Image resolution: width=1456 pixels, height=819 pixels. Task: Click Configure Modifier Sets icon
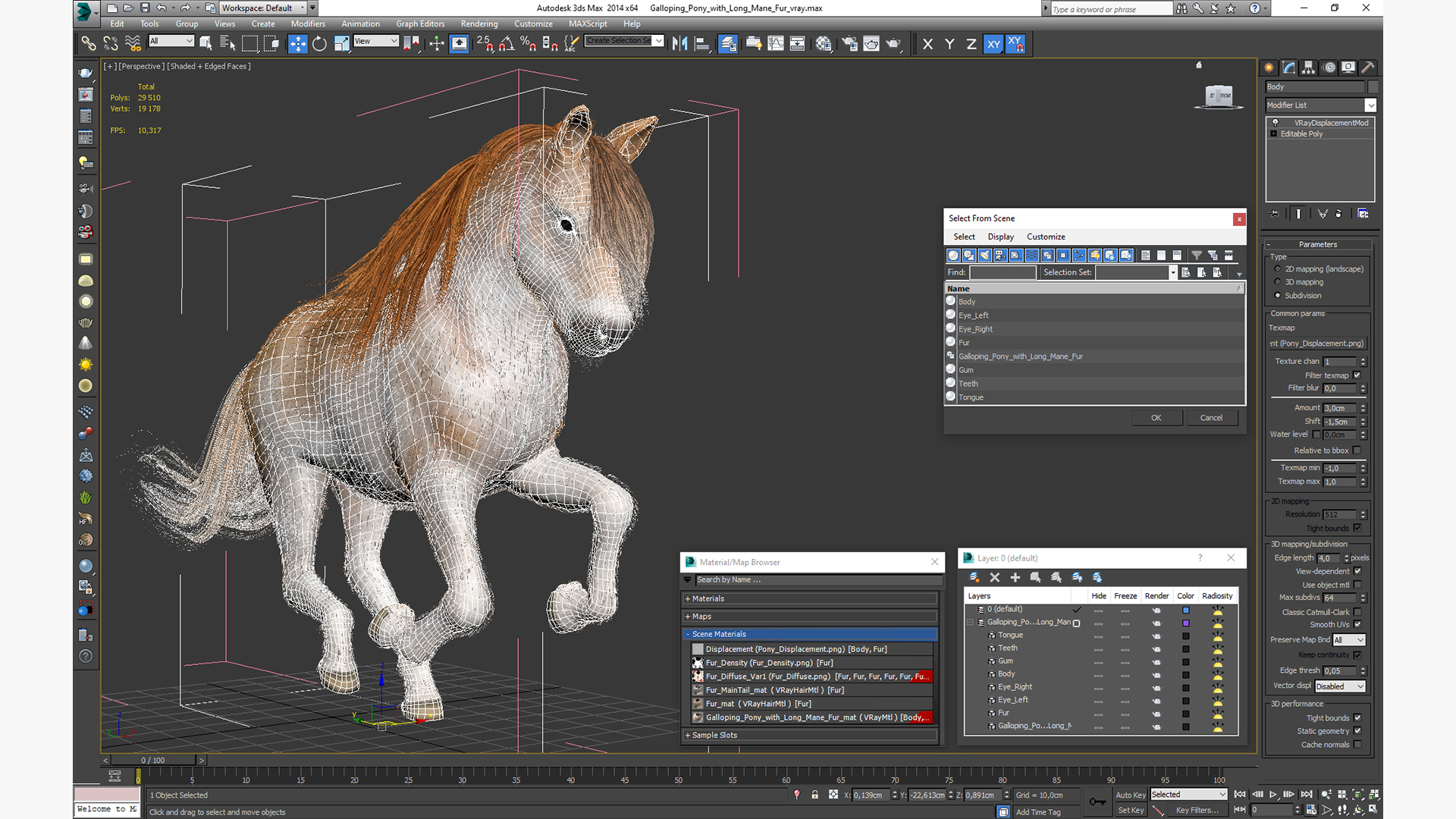pyautogui.click(x=1363, y=214)
